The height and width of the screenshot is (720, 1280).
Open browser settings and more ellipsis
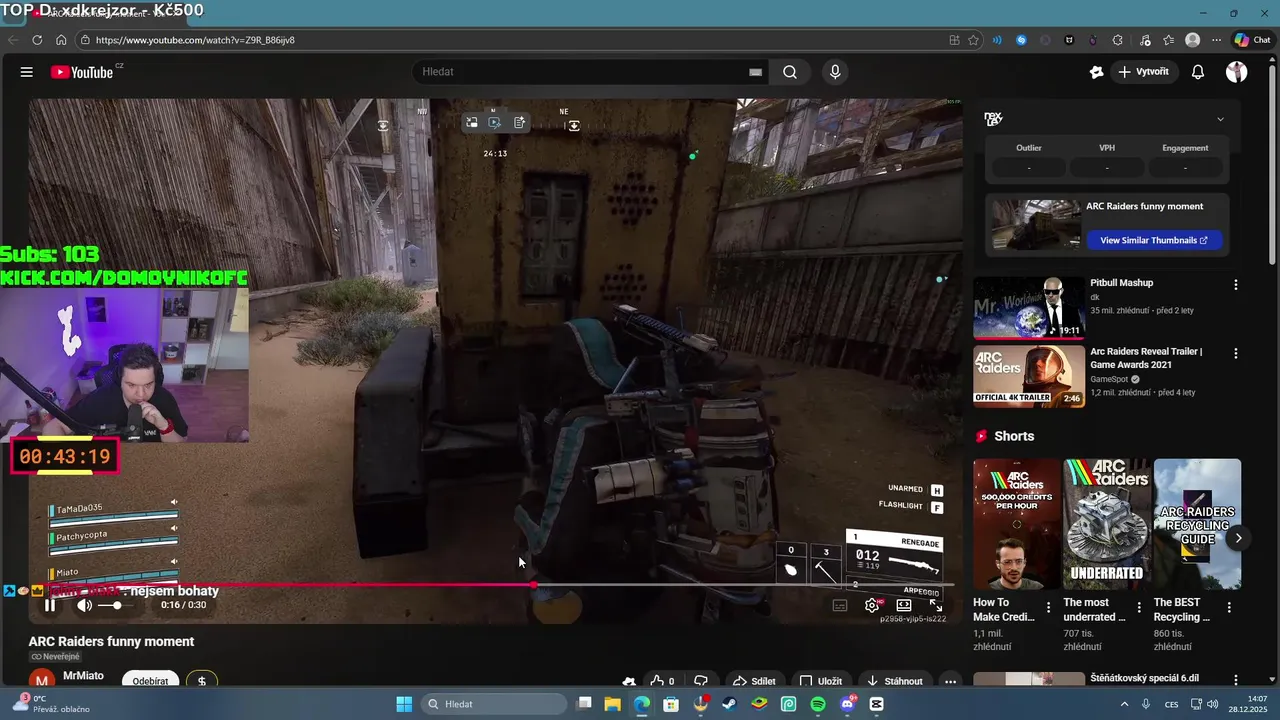pos(1216,40)
